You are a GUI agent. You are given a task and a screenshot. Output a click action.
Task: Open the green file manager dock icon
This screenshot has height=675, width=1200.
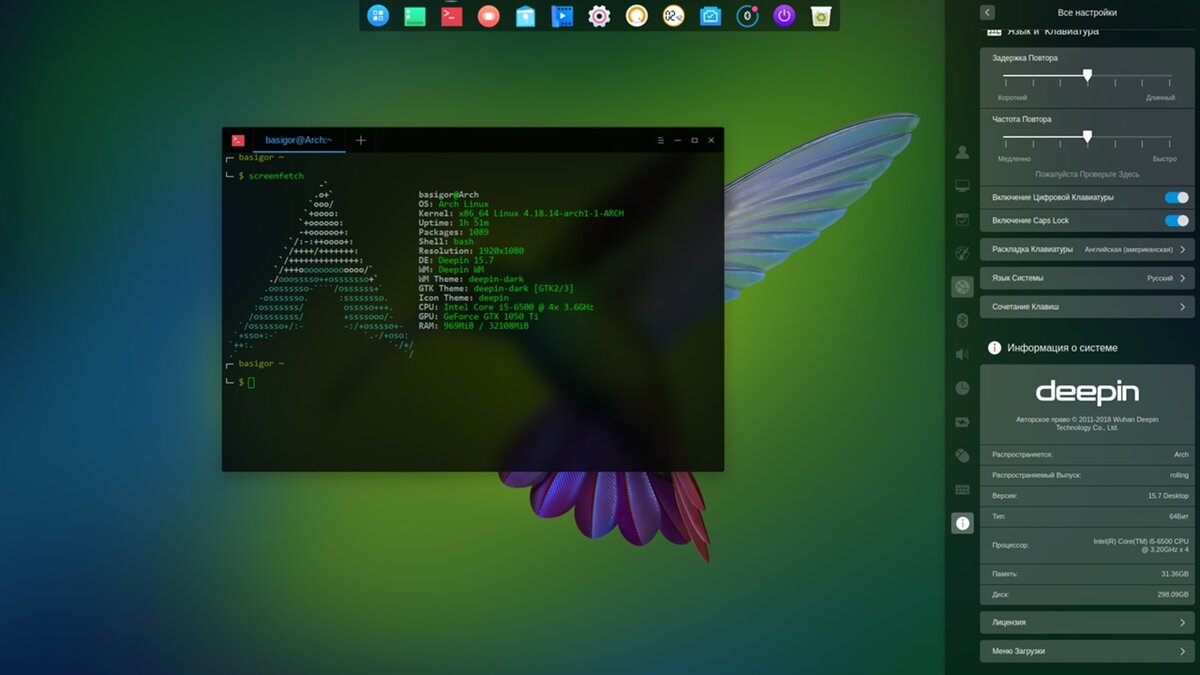click(415, 15)
